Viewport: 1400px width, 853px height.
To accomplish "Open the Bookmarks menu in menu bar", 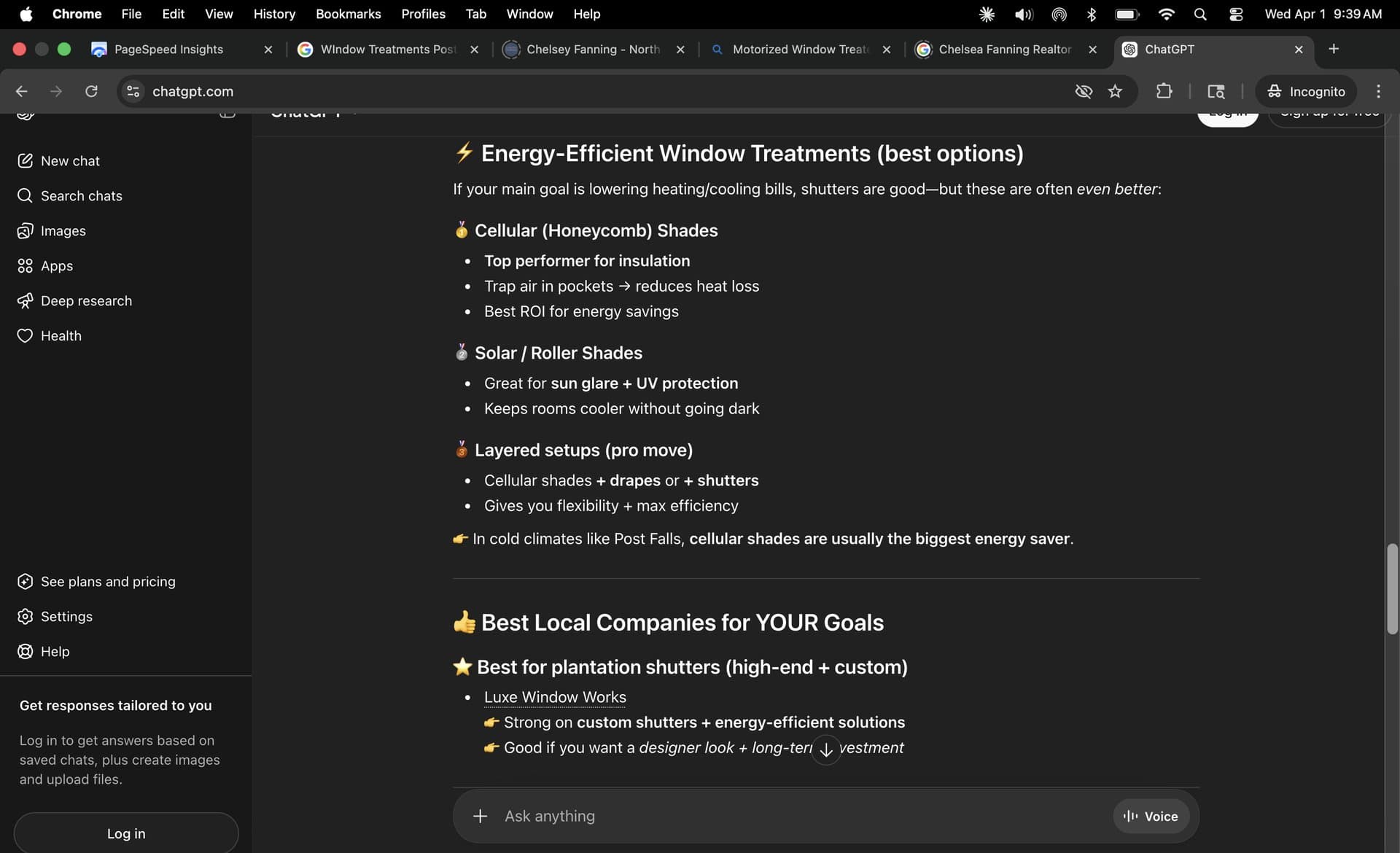I will click(348, 14).
